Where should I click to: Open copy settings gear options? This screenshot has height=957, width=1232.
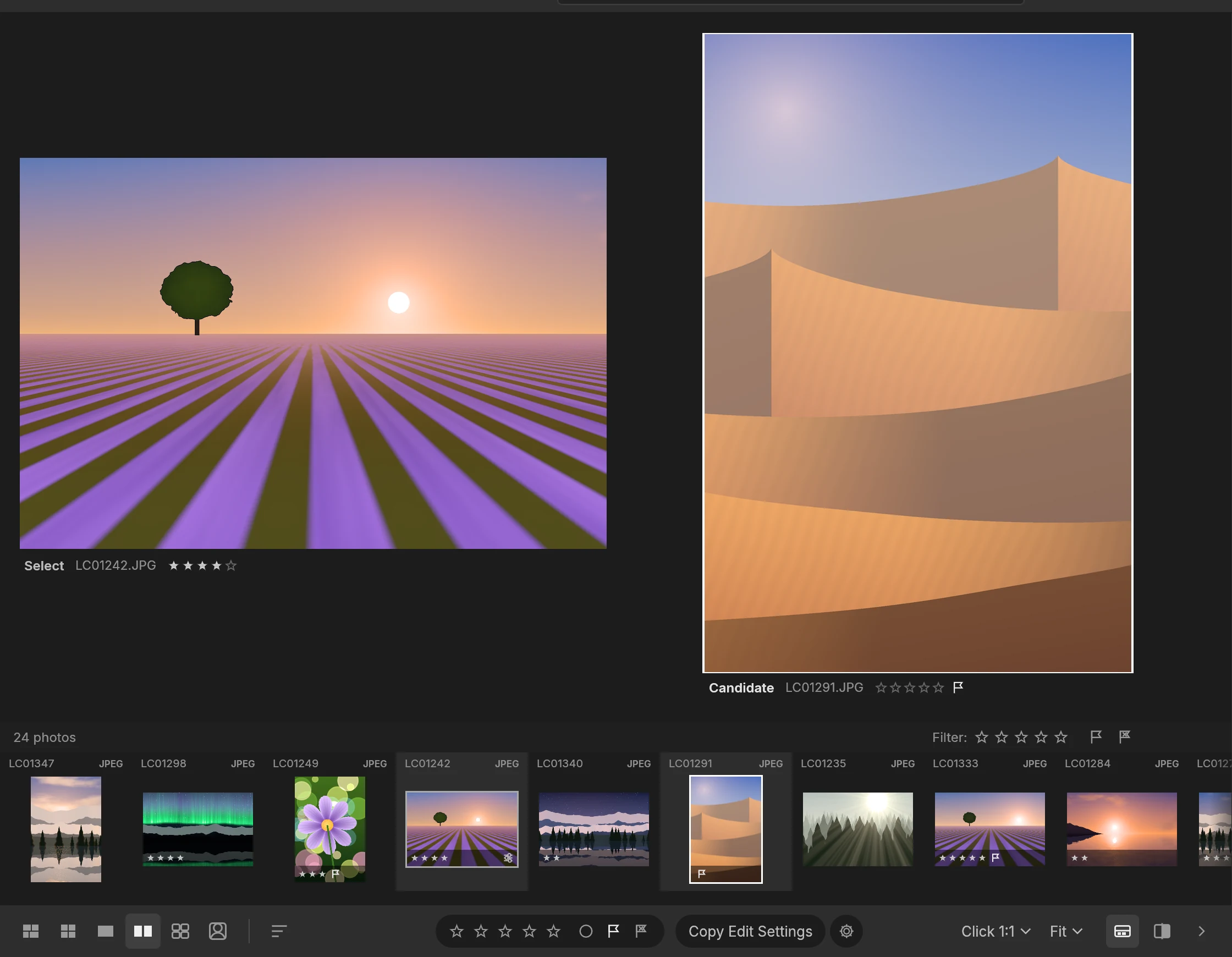tap(846, 931)
